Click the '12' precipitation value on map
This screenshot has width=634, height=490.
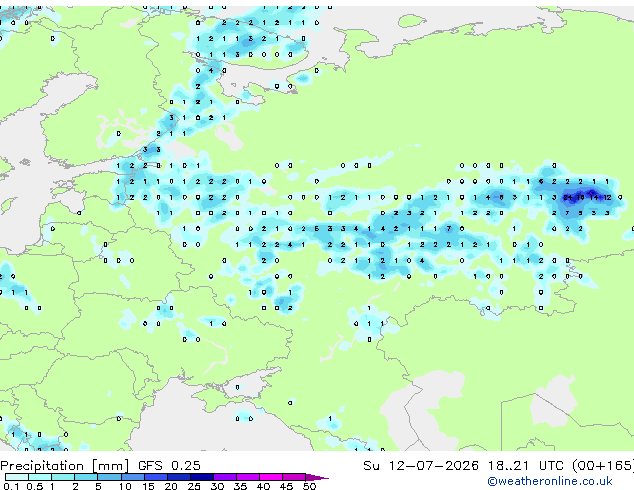pyautogui.click(x=607, y=197)
